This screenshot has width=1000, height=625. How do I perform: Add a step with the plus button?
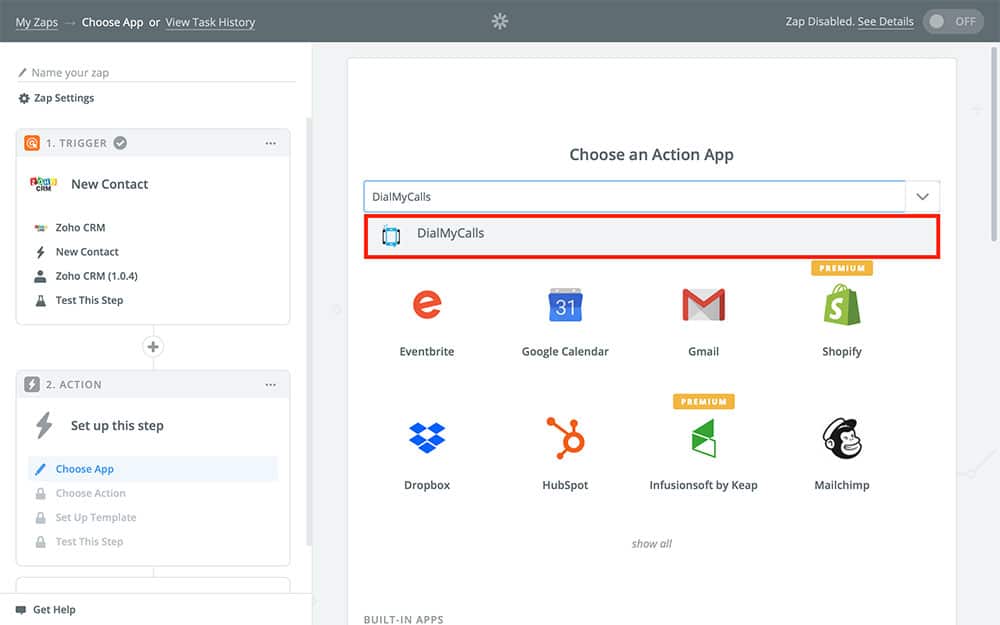(x=153, y=347)
